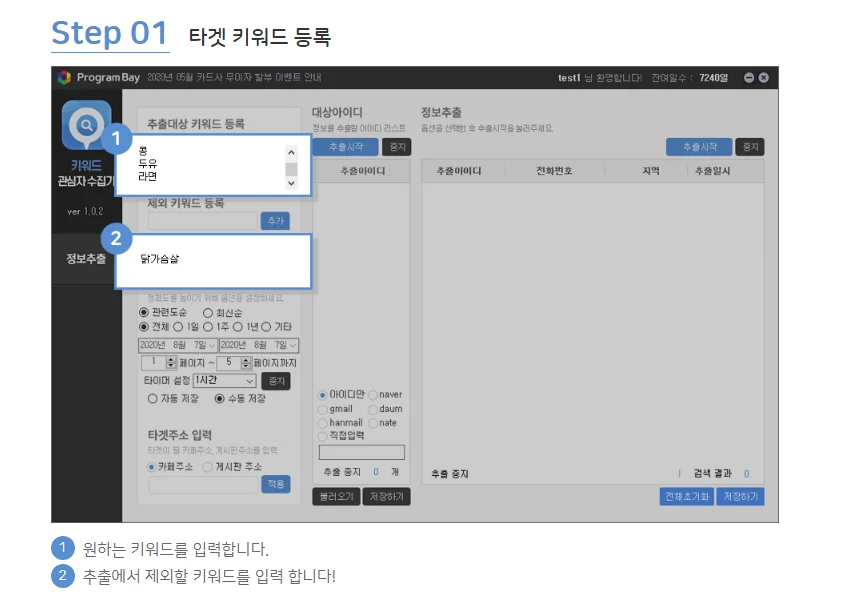
Task: Click 추출시작 in 대상아이디 panel
Action: click(x=345, y=147)
